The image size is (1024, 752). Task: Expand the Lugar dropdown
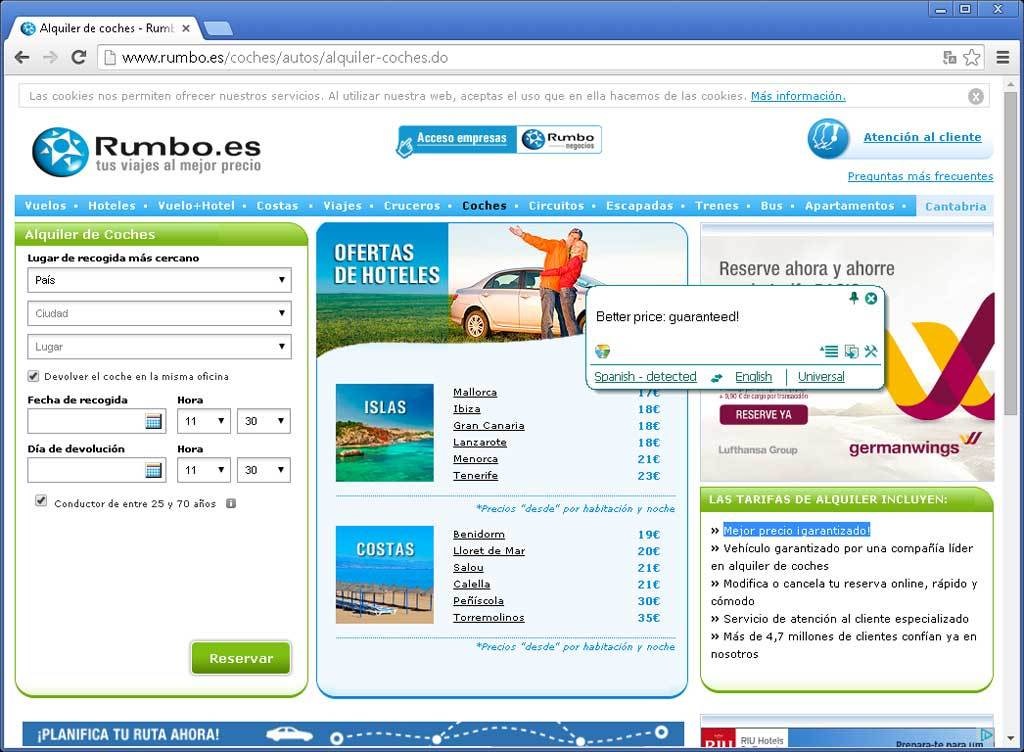159,347
